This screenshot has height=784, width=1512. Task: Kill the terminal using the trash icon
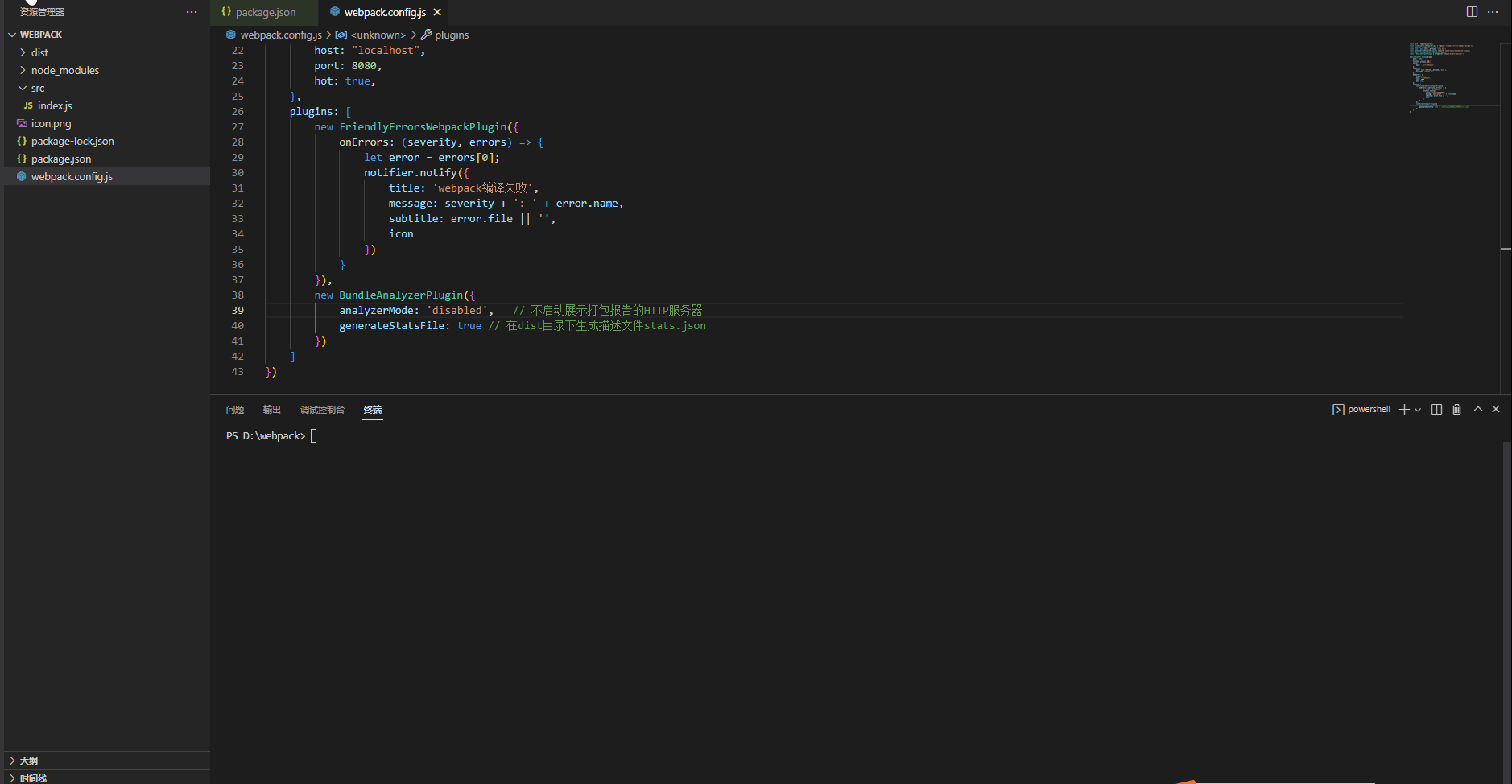point(1456,409)
